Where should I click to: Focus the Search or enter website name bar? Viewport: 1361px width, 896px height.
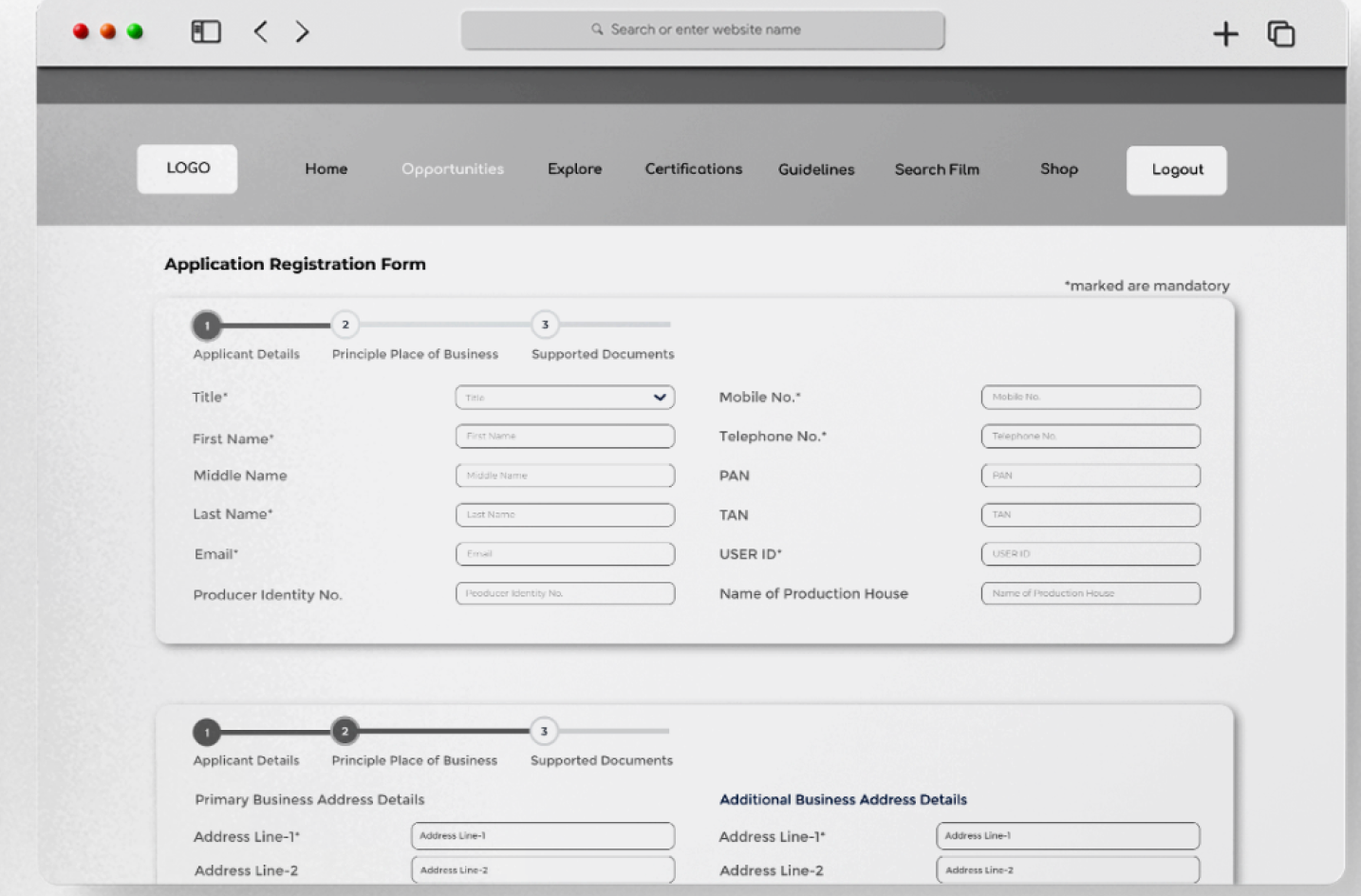[x=702, y=30]
